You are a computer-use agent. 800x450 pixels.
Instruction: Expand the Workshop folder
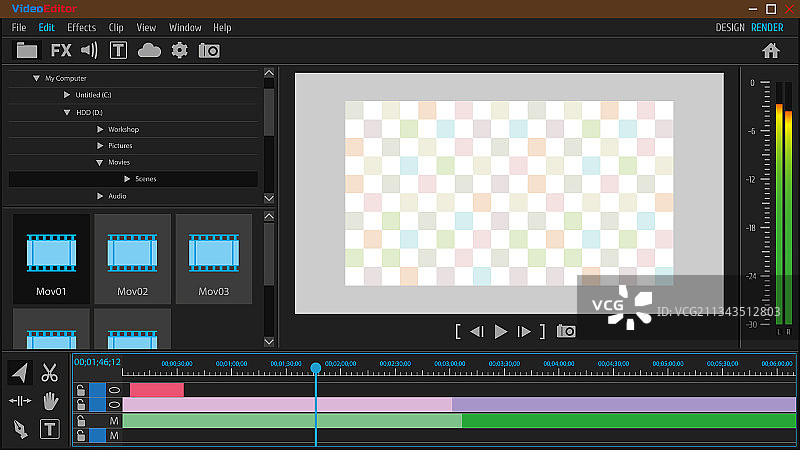pos(100,129)
